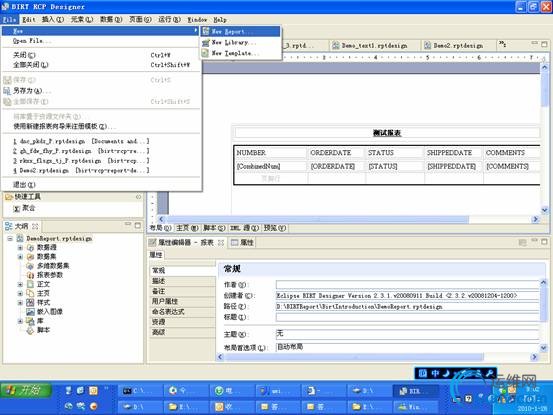Select 资源 (Resources) property category

pos(182,322)
